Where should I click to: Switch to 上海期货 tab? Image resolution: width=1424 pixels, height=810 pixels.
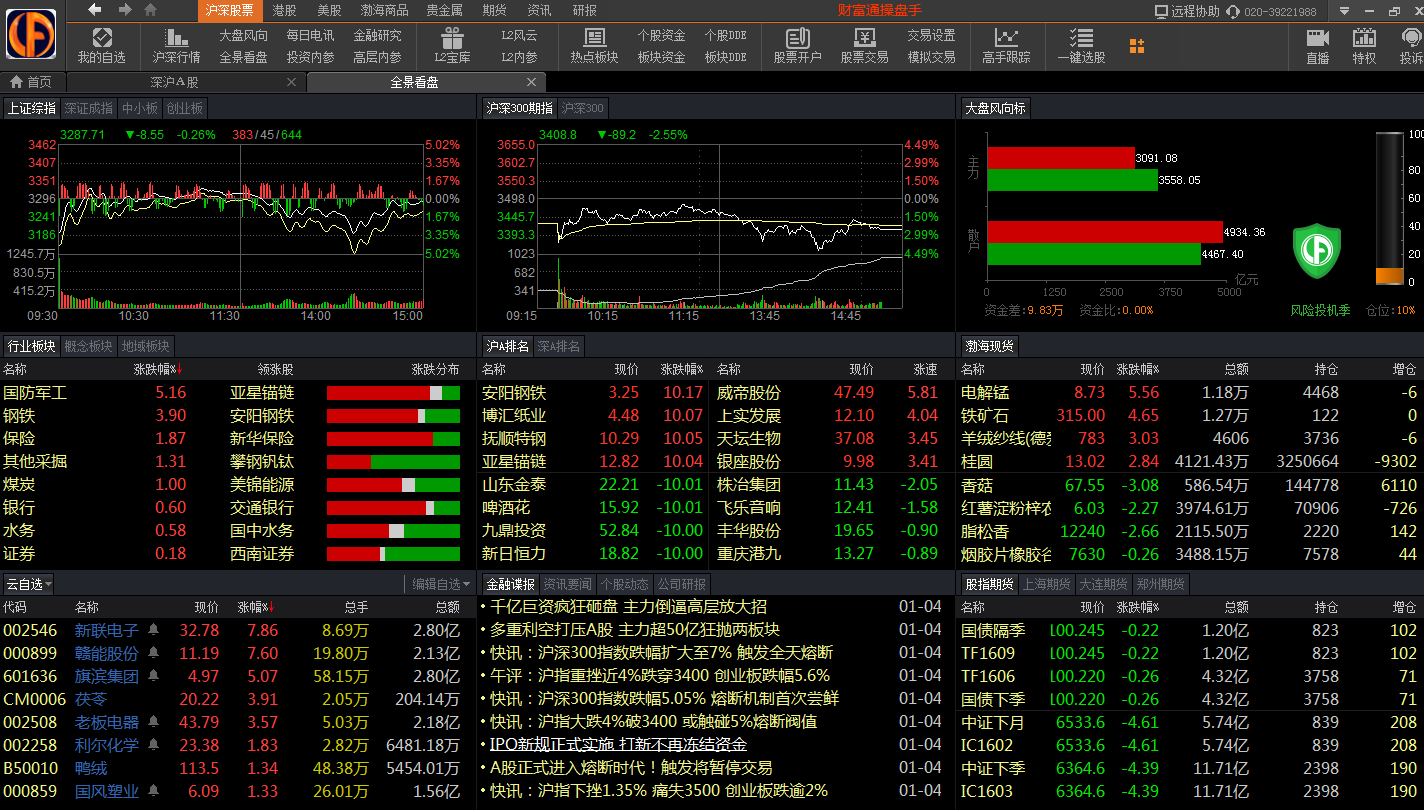click(1046, 584)
